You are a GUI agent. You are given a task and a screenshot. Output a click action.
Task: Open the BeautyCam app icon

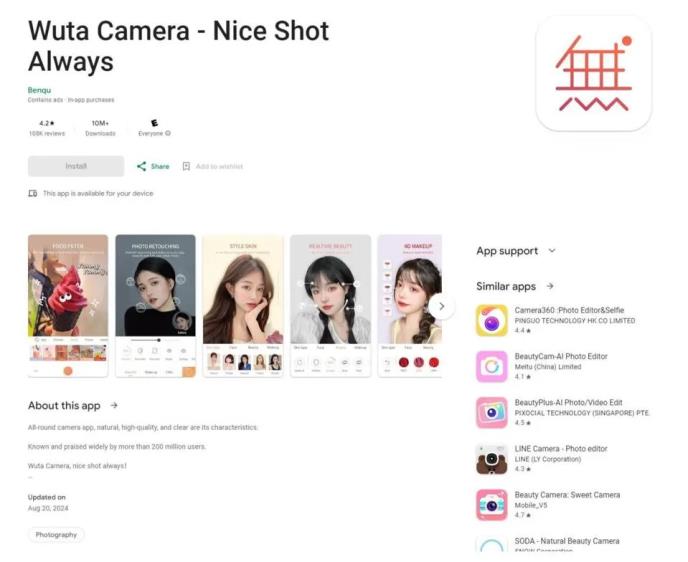point(492,366)
